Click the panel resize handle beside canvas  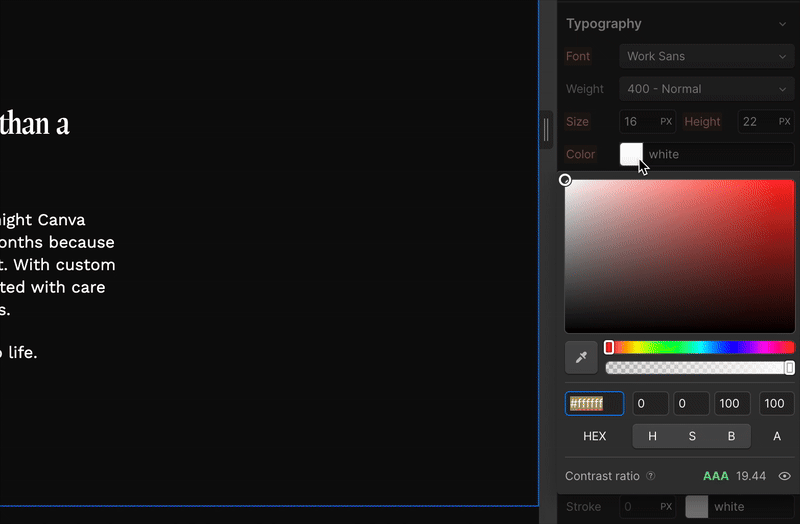[546, 130]
